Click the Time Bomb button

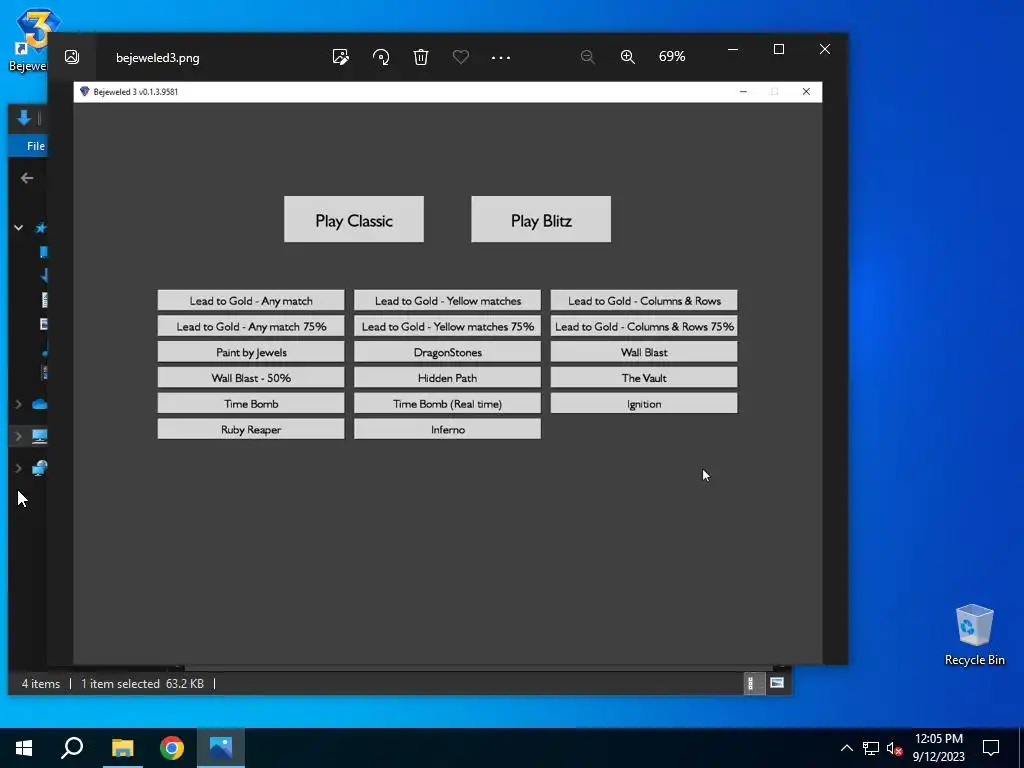pos(251,404)
